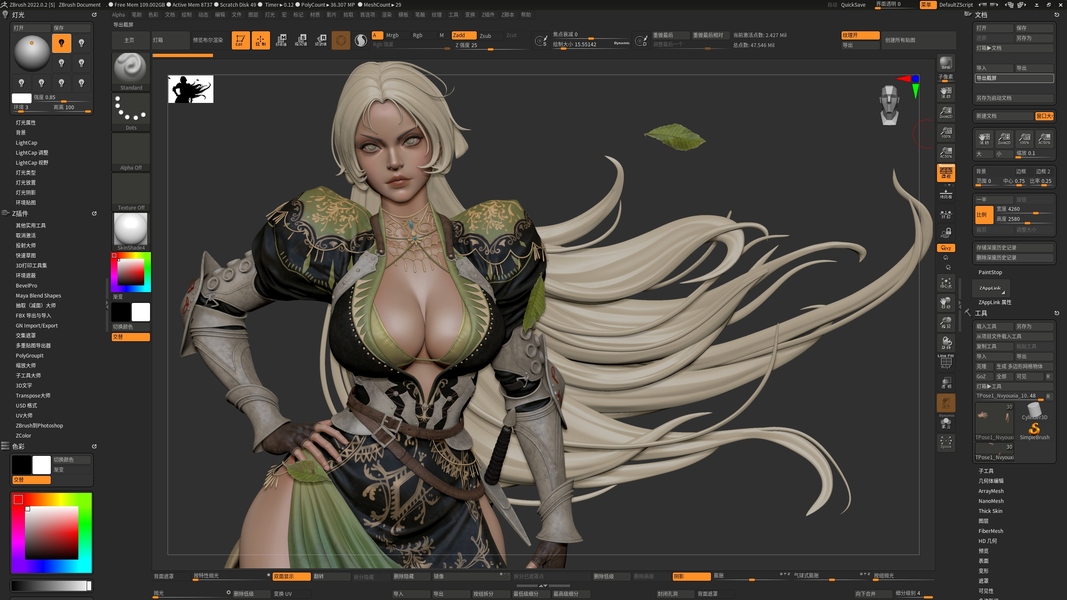Toggle Rgb mode

click(417, 35)
